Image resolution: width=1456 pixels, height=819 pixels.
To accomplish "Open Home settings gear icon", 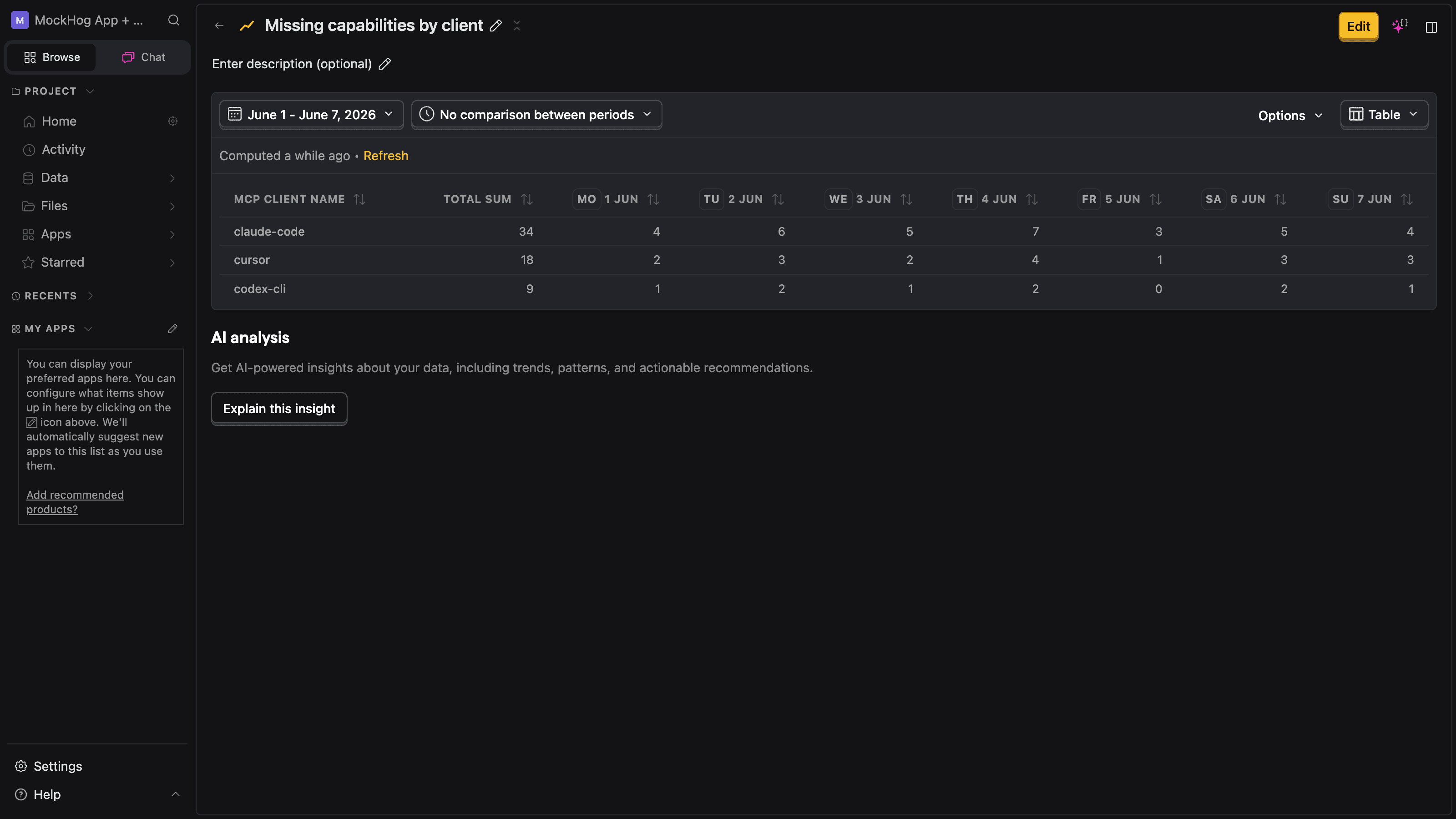I will 173,121.
